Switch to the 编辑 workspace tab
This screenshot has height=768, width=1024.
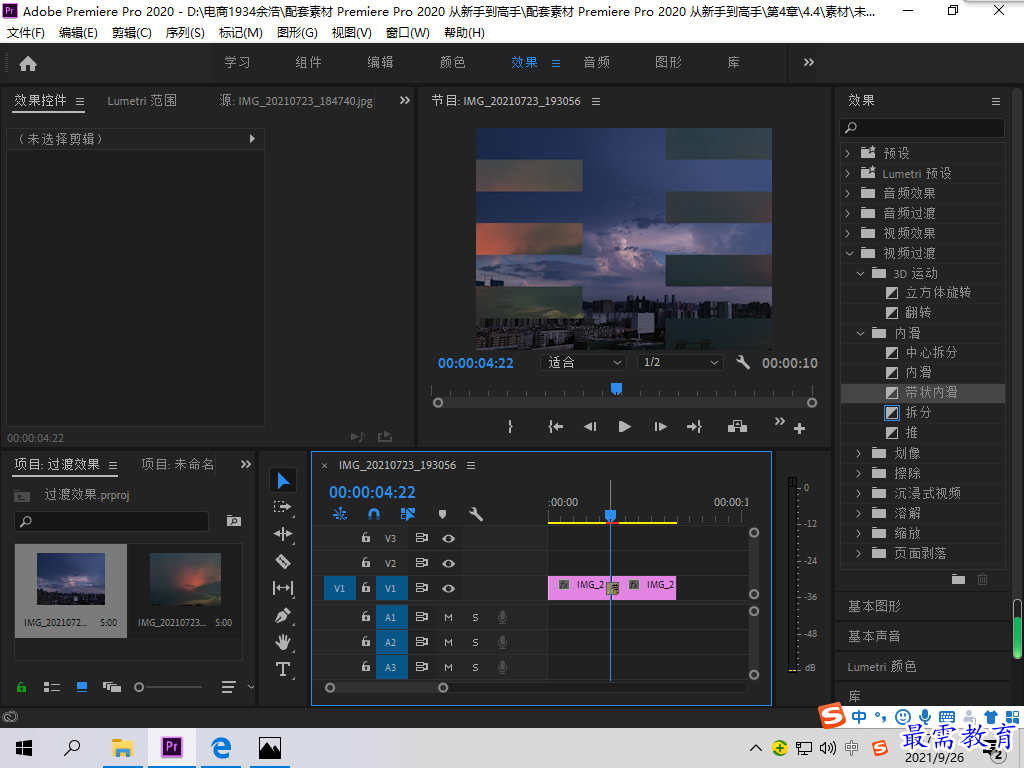tap(380, 62)
